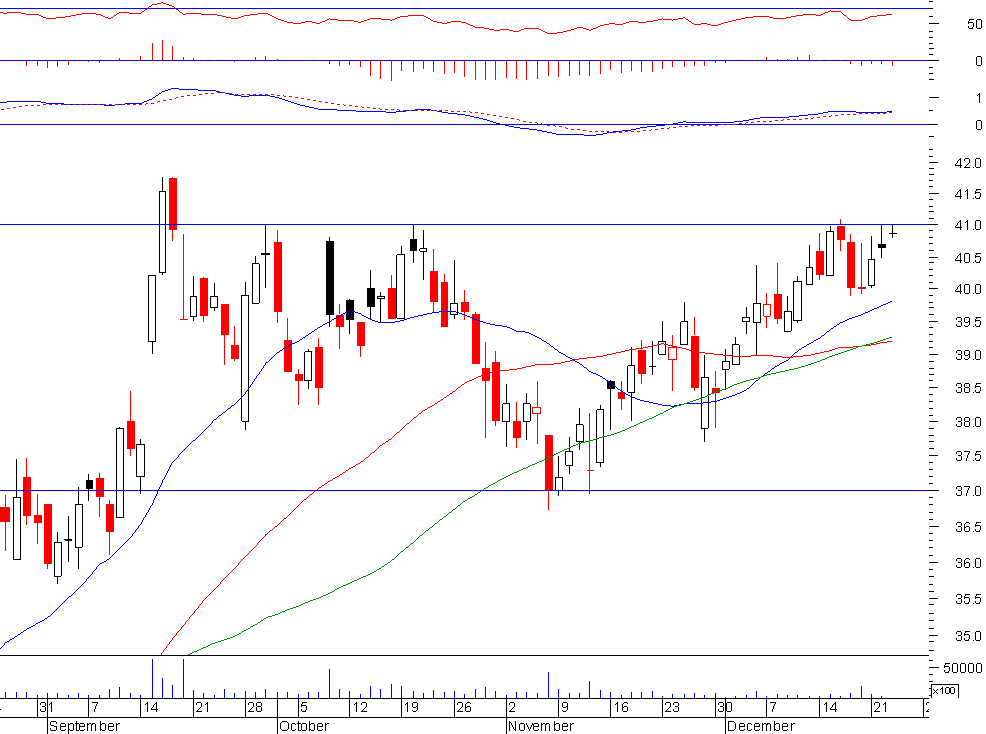Click the 50 indicator scale label
Image resolution: width=986 pixels, height=734 pixels.
(x=974, y=24)
